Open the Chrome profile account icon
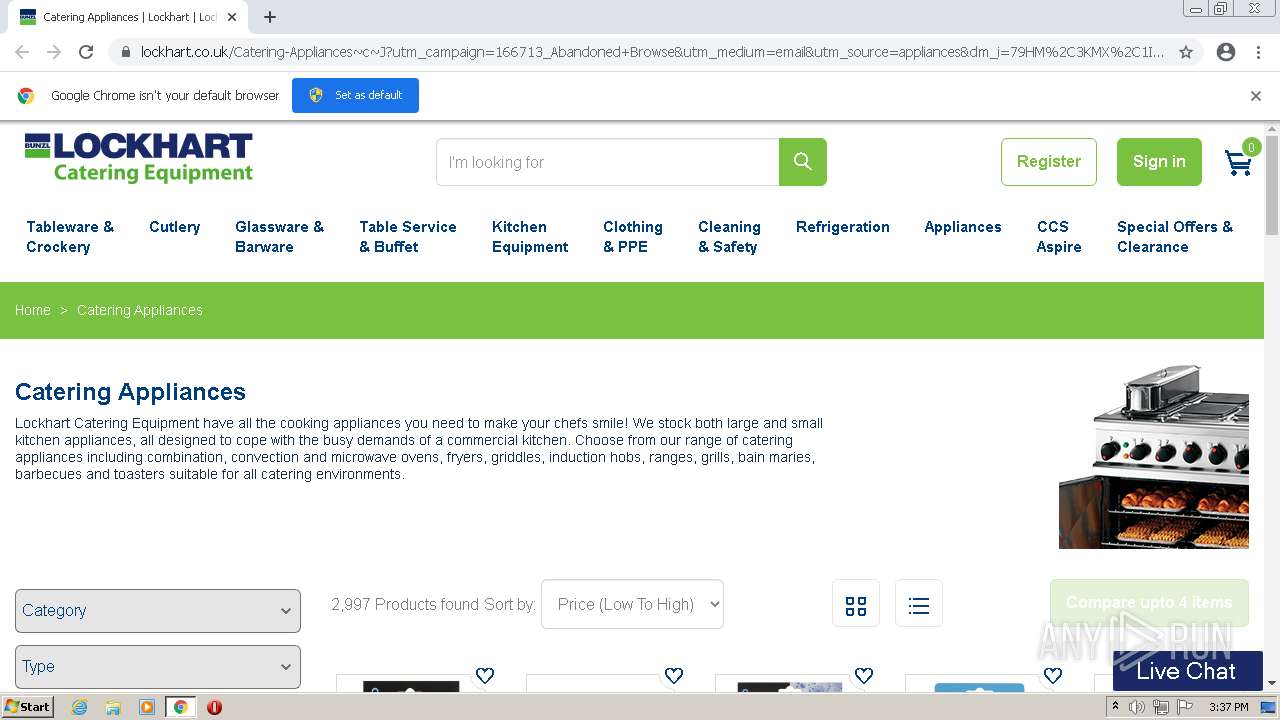Image resolution: width=1280 pixels, height=720 pixels. tap(1226, 52)
